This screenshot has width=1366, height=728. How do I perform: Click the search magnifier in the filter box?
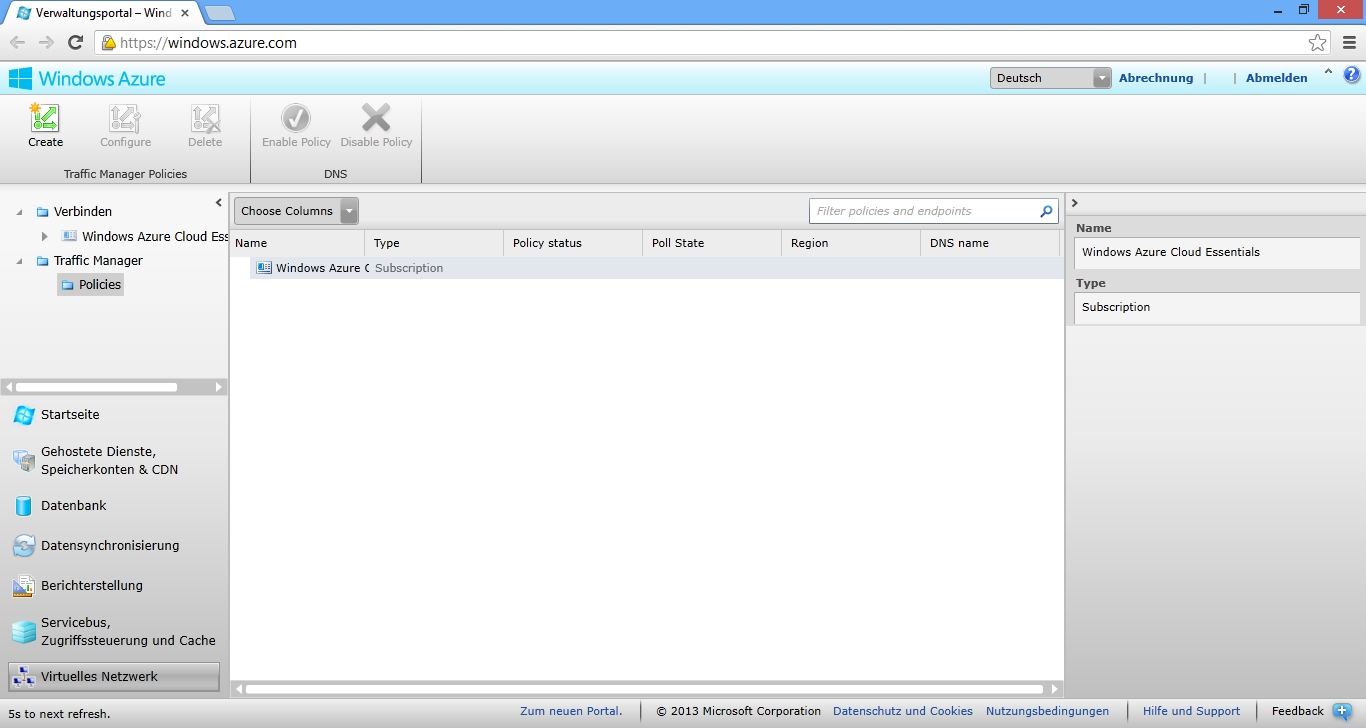(1046, 211)
